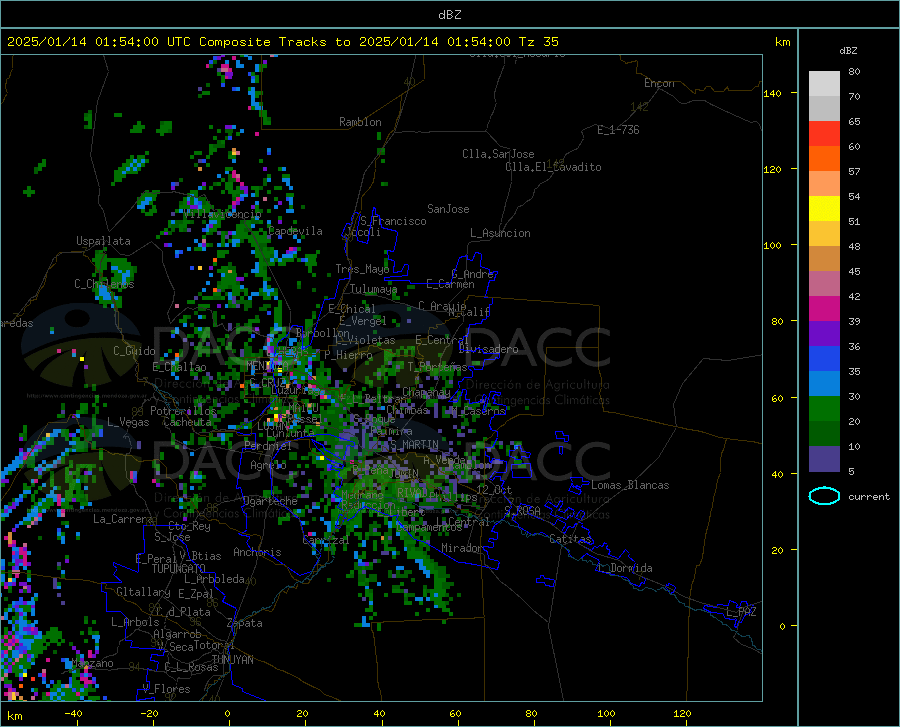The height and width of the screenshot is (727, 900).
Task: Click the Manzano label at bottom left
Action: click(x=92, y=663)
